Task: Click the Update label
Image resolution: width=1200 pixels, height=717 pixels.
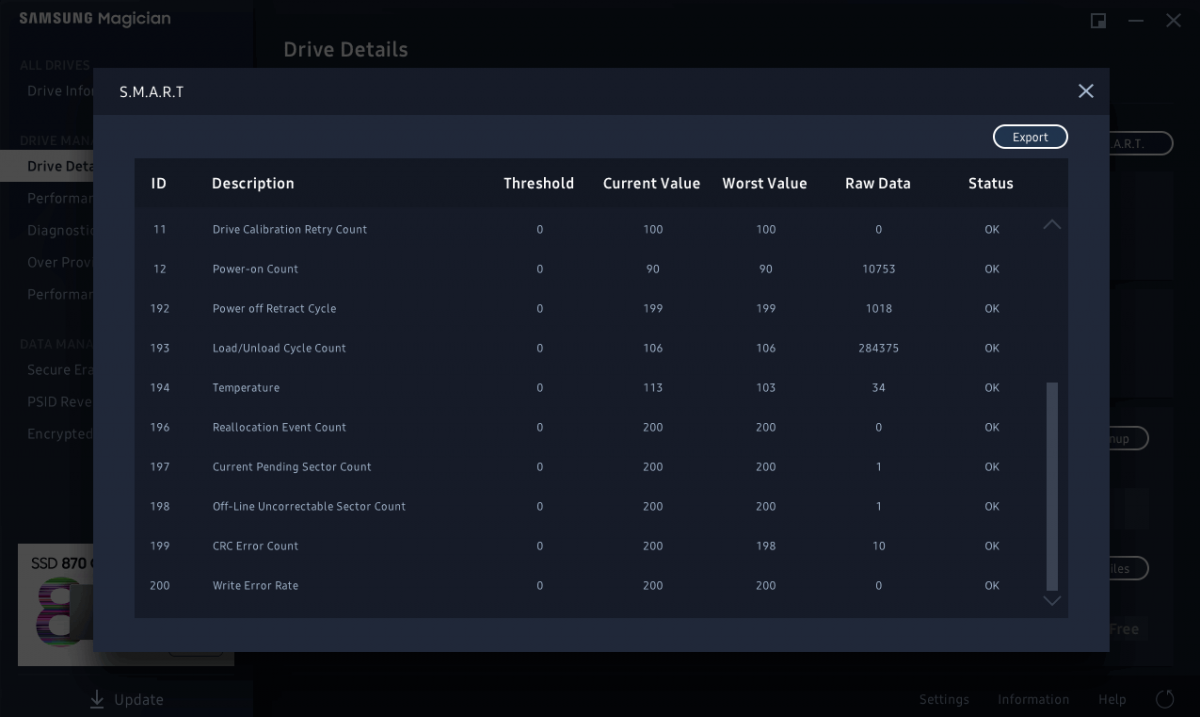Action: tap(139, 699)
